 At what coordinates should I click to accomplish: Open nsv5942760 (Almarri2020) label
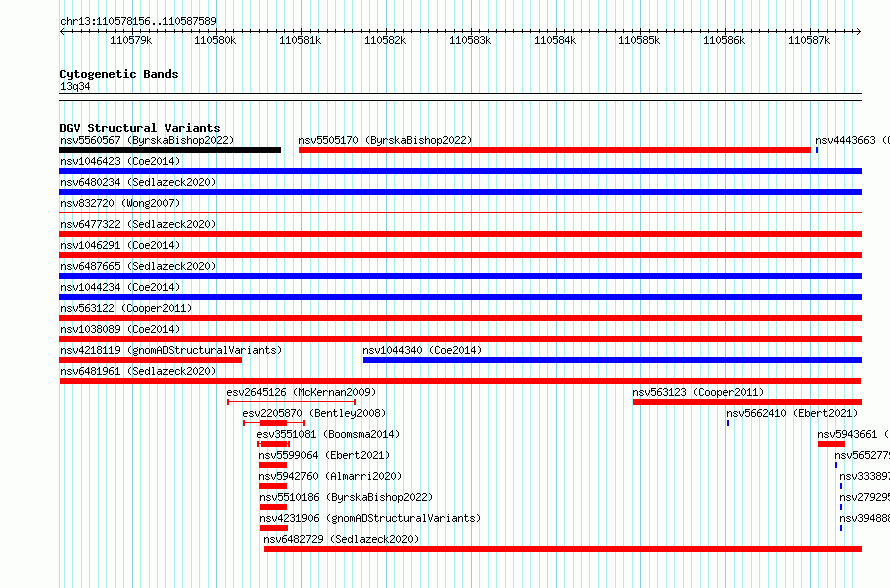pos(330,476)
